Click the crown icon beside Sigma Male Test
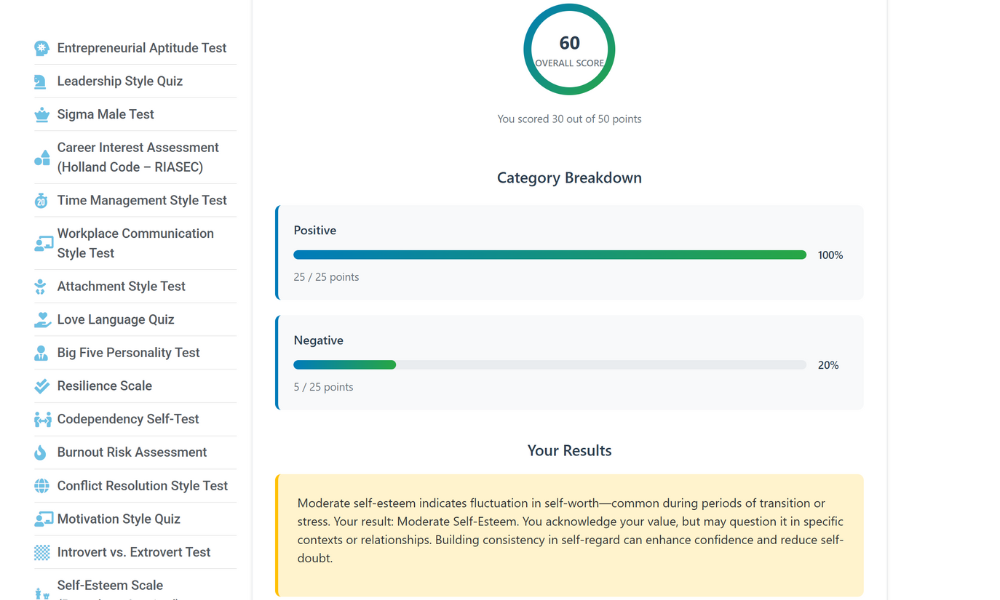 pyautogui.click(x=41, y=114)
